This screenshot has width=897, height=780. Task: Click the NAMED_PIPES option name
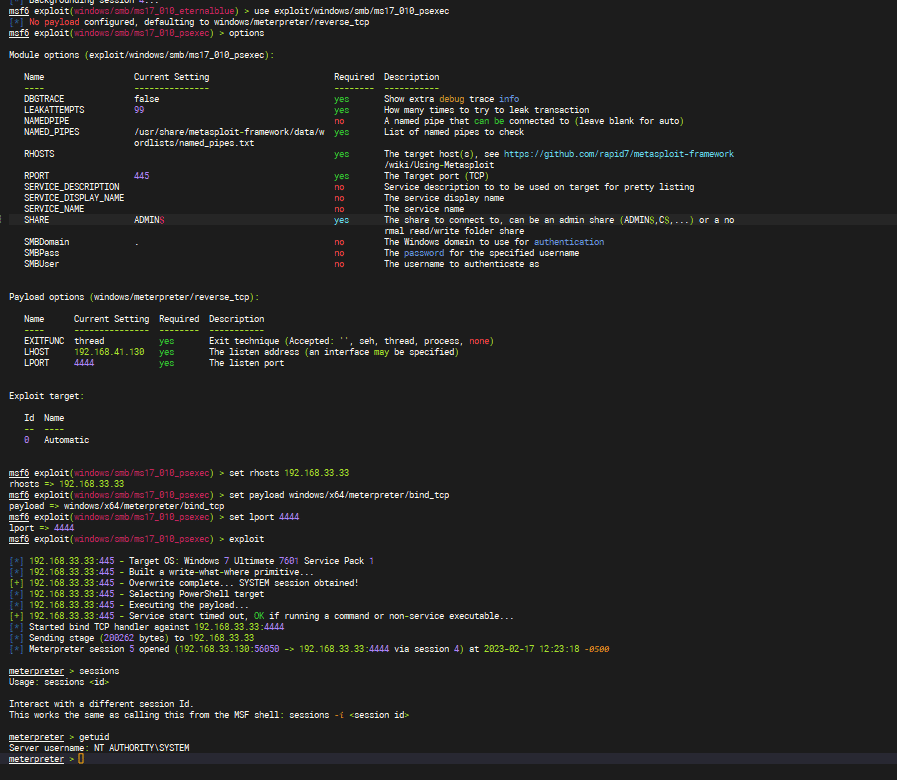51,132
